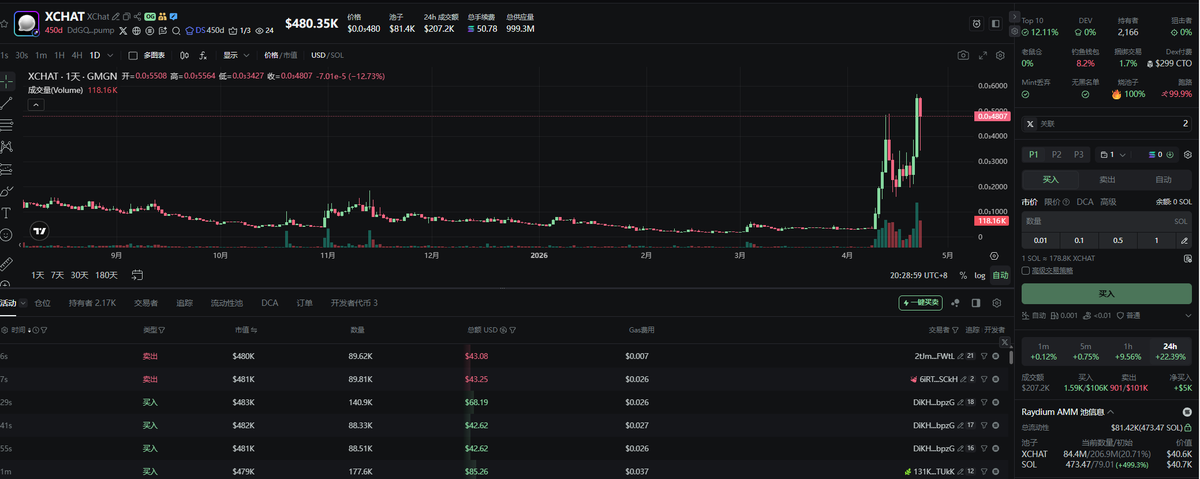Take a chart screenshot with the camera icon
The image size is (1200, 479).
(962, 55)
